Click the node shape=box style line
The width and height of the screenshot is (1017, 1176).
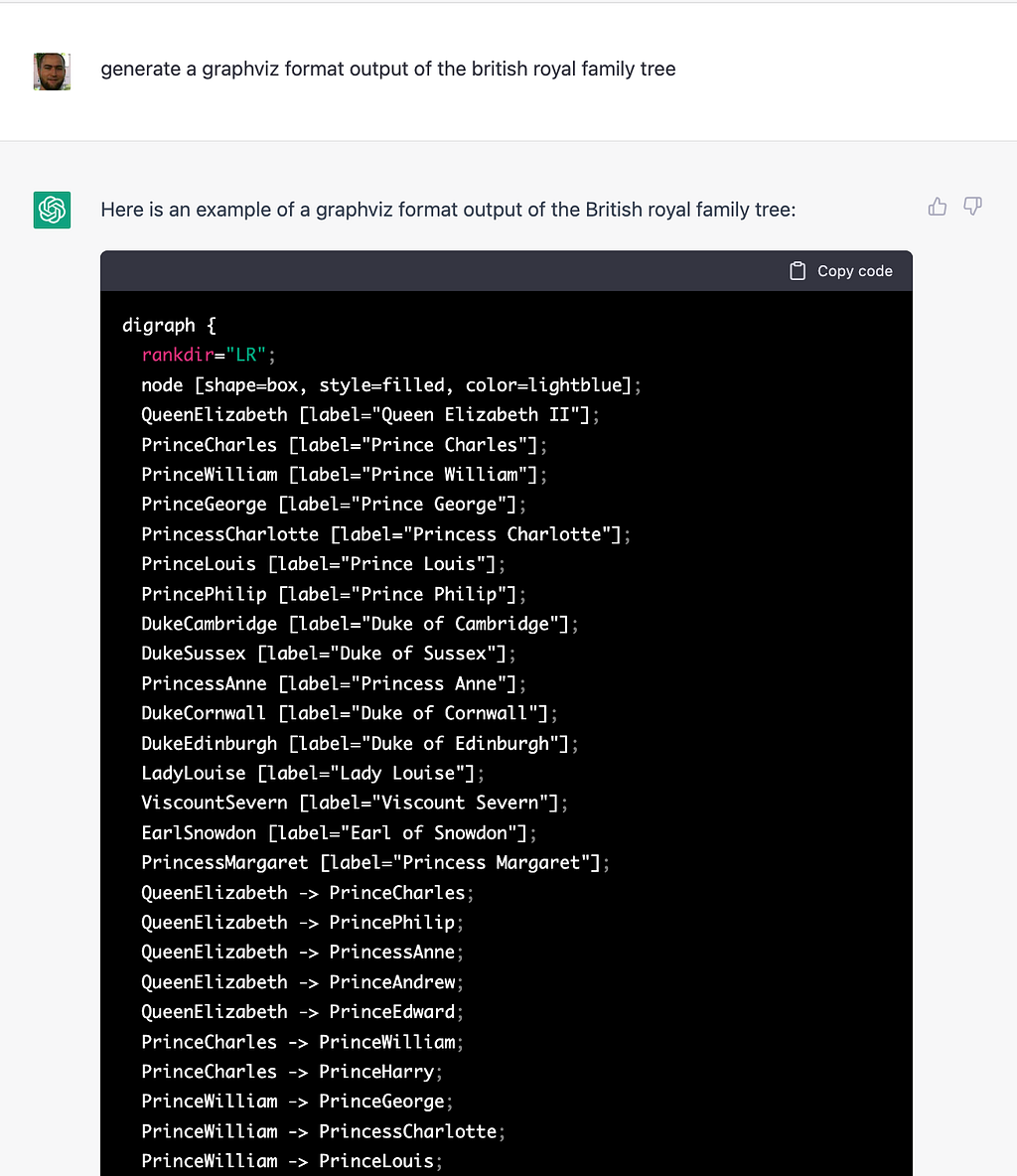click(x=390, y=384)
